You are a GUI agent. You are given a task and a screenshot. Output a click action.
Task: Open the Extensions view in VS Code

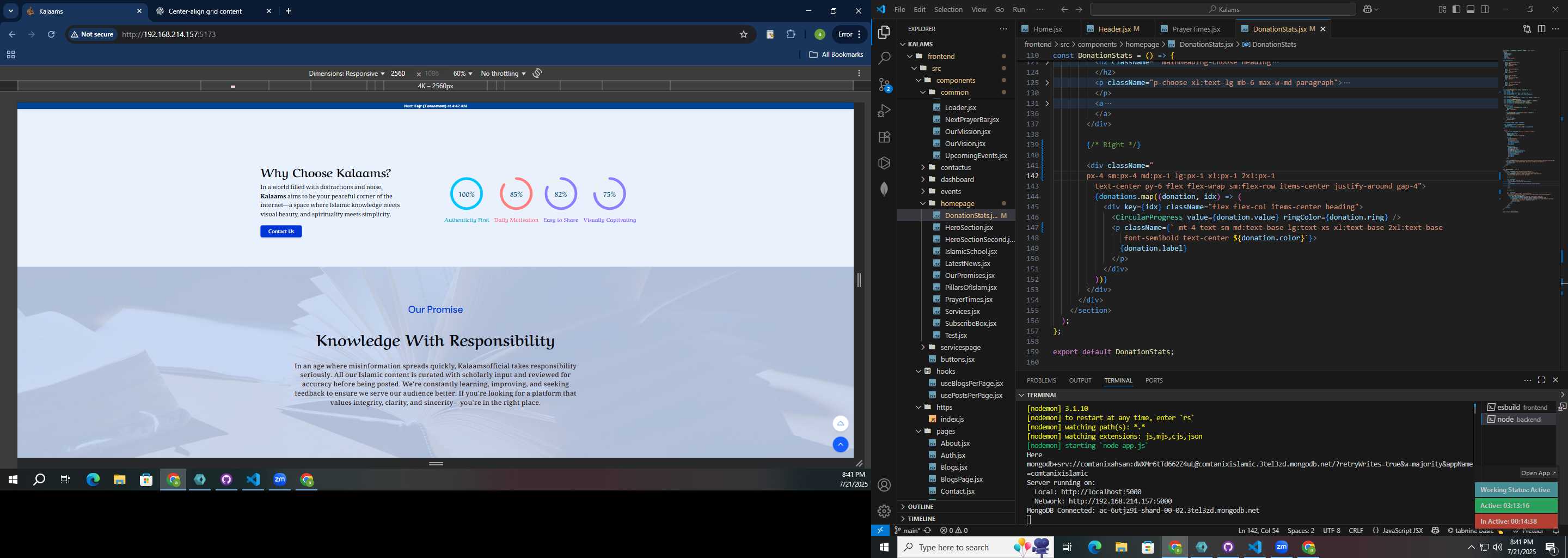pyautogui.click(x=884, y=137)
